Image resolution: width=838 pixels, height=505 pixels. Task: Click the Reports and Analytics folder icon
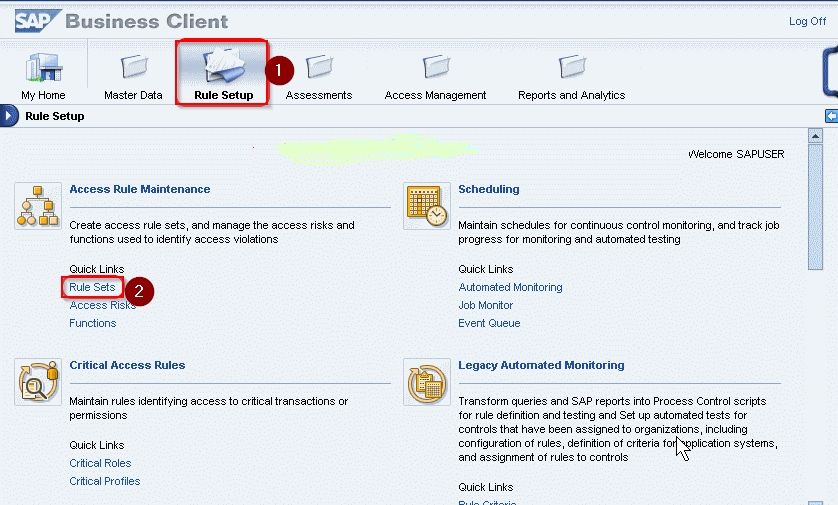click(x=571, y=67)
